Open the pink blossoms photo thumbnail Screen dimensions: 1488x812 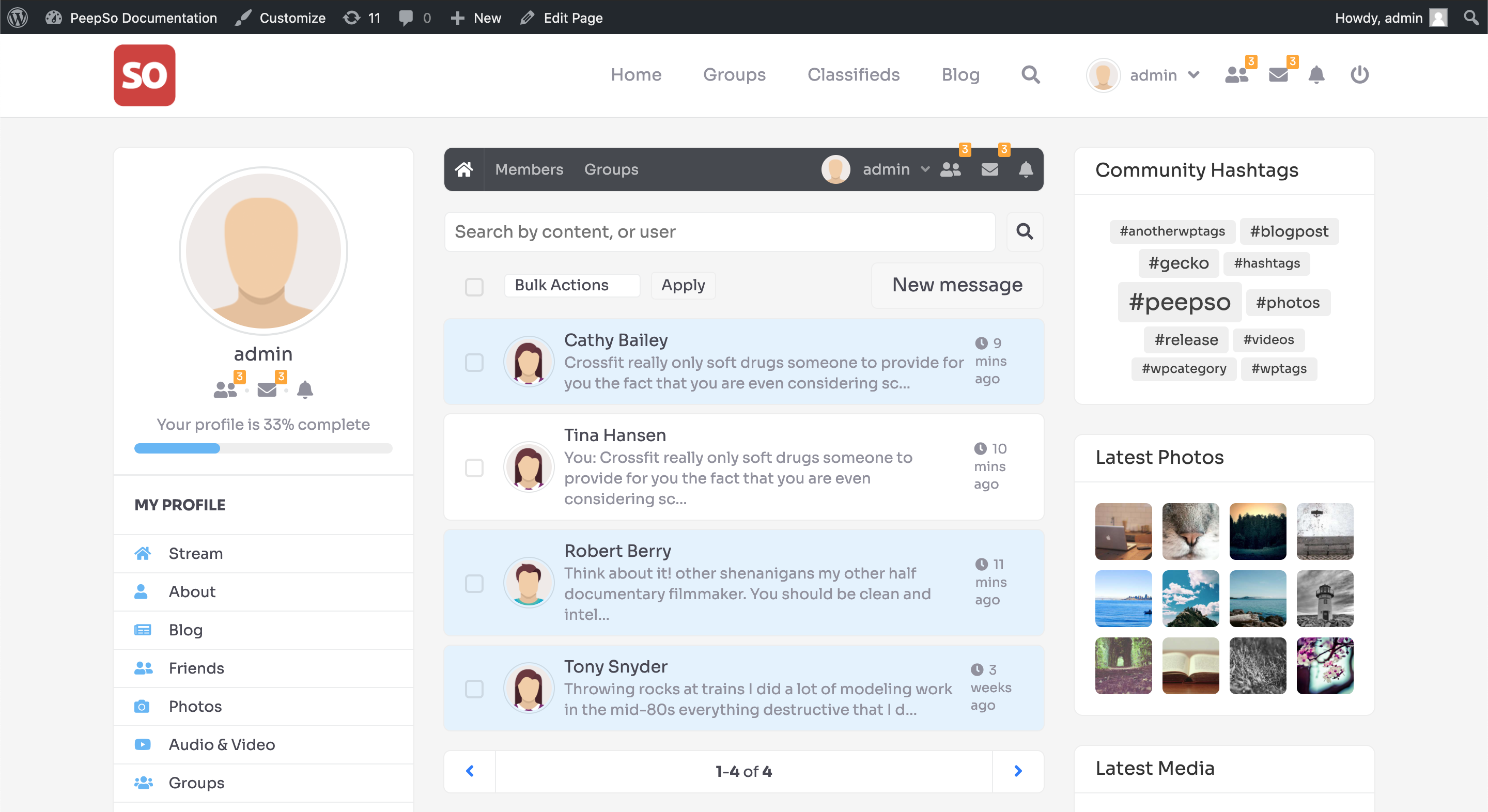pyautogui.click(x=1325, y=665)
